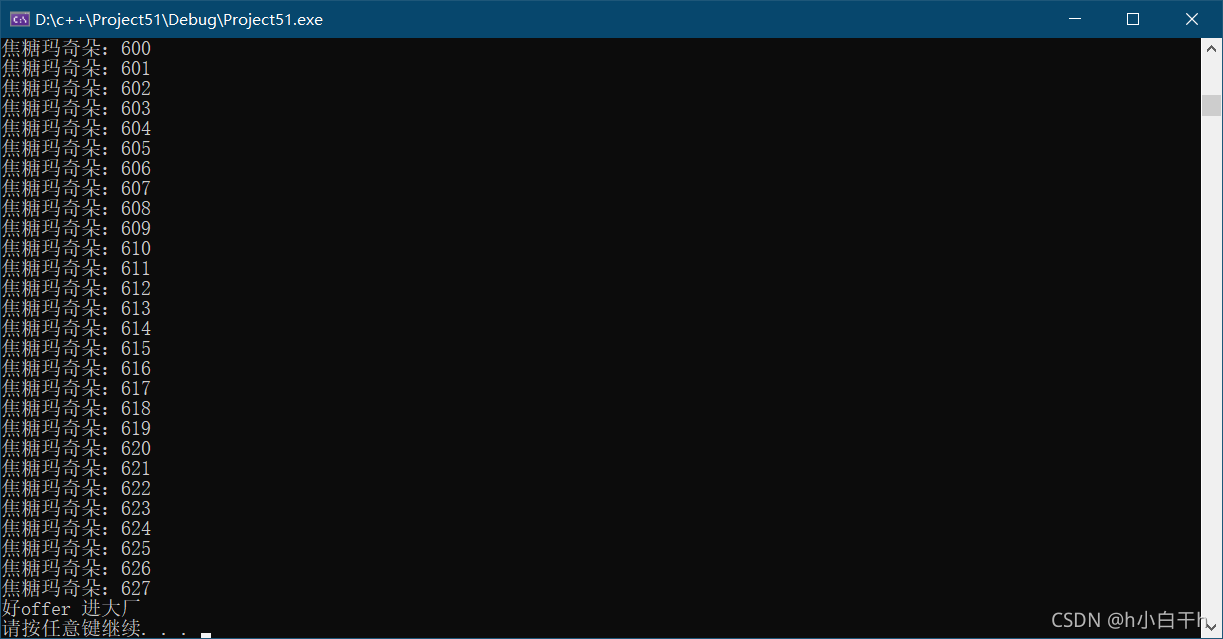Click the line '焦糖玛奇朵: 625'
This screenshot has width=1223, height=639.
pyautogui.click(x=76, y=548)
